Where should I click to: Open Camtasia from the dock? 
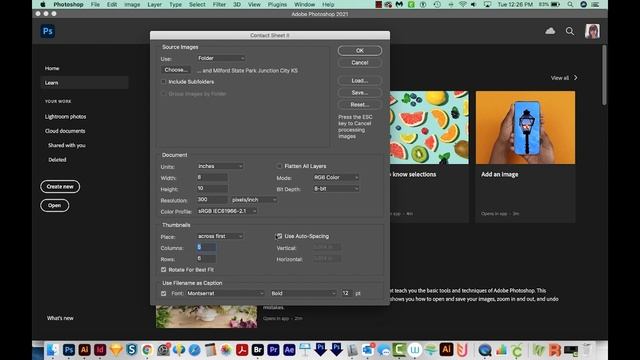(399, 350)
